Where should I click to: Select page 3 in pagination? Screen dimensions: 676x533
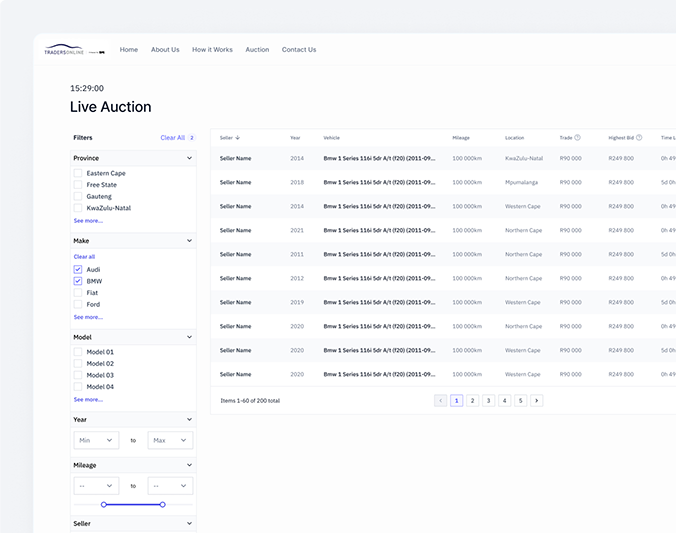(488, 400)
